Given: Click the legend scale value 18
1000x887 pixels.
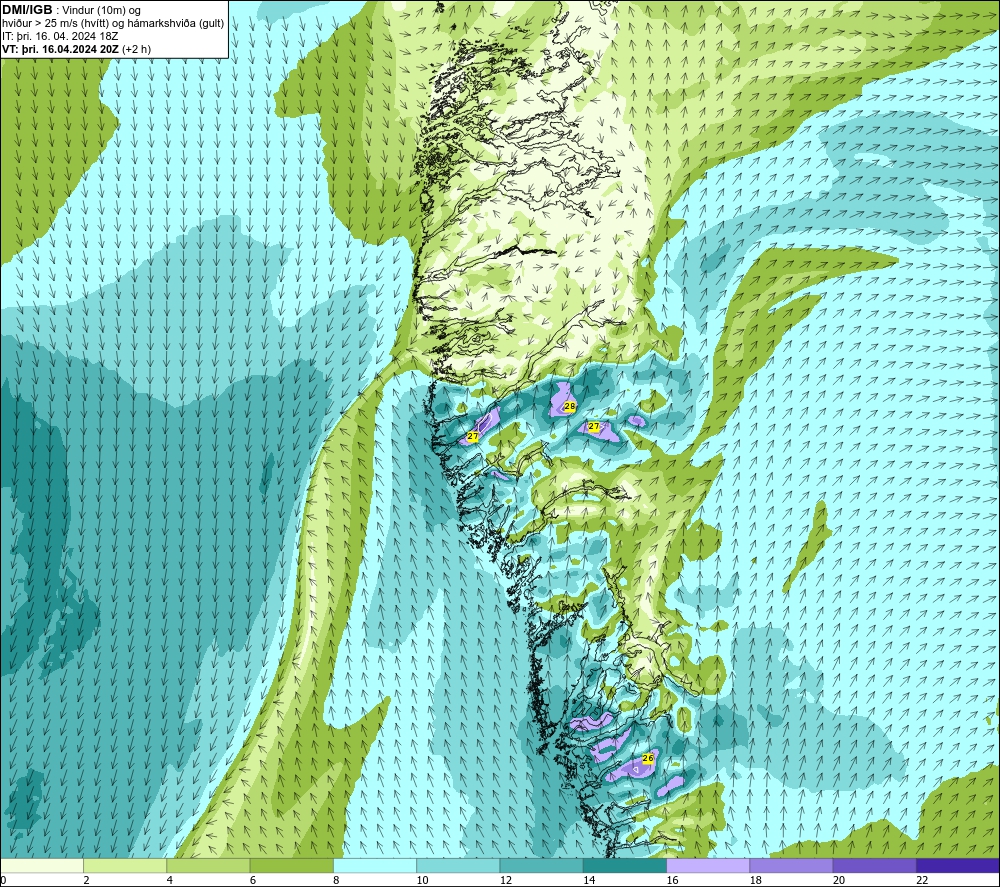Looking at the screenshot, I should point(755,880).
